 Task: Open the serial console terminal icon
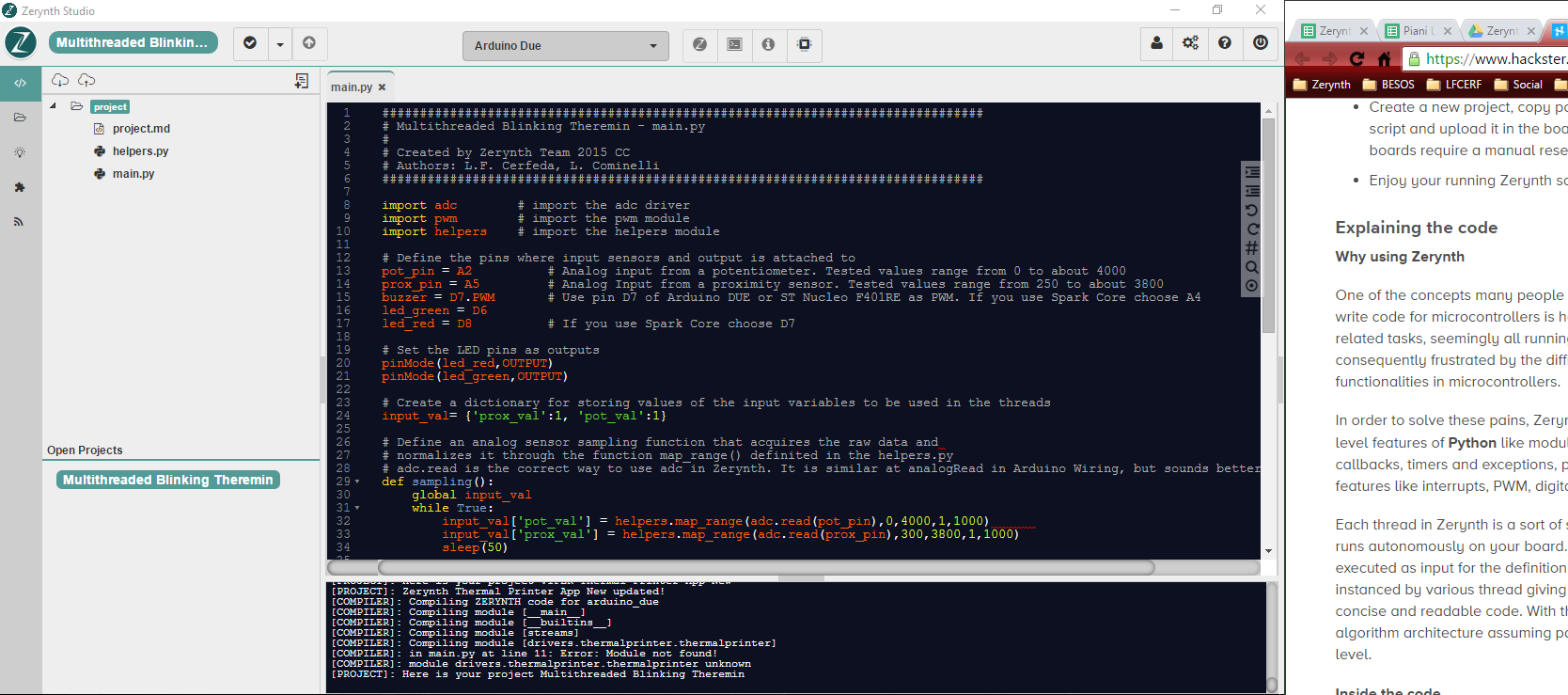pos(734,44)
